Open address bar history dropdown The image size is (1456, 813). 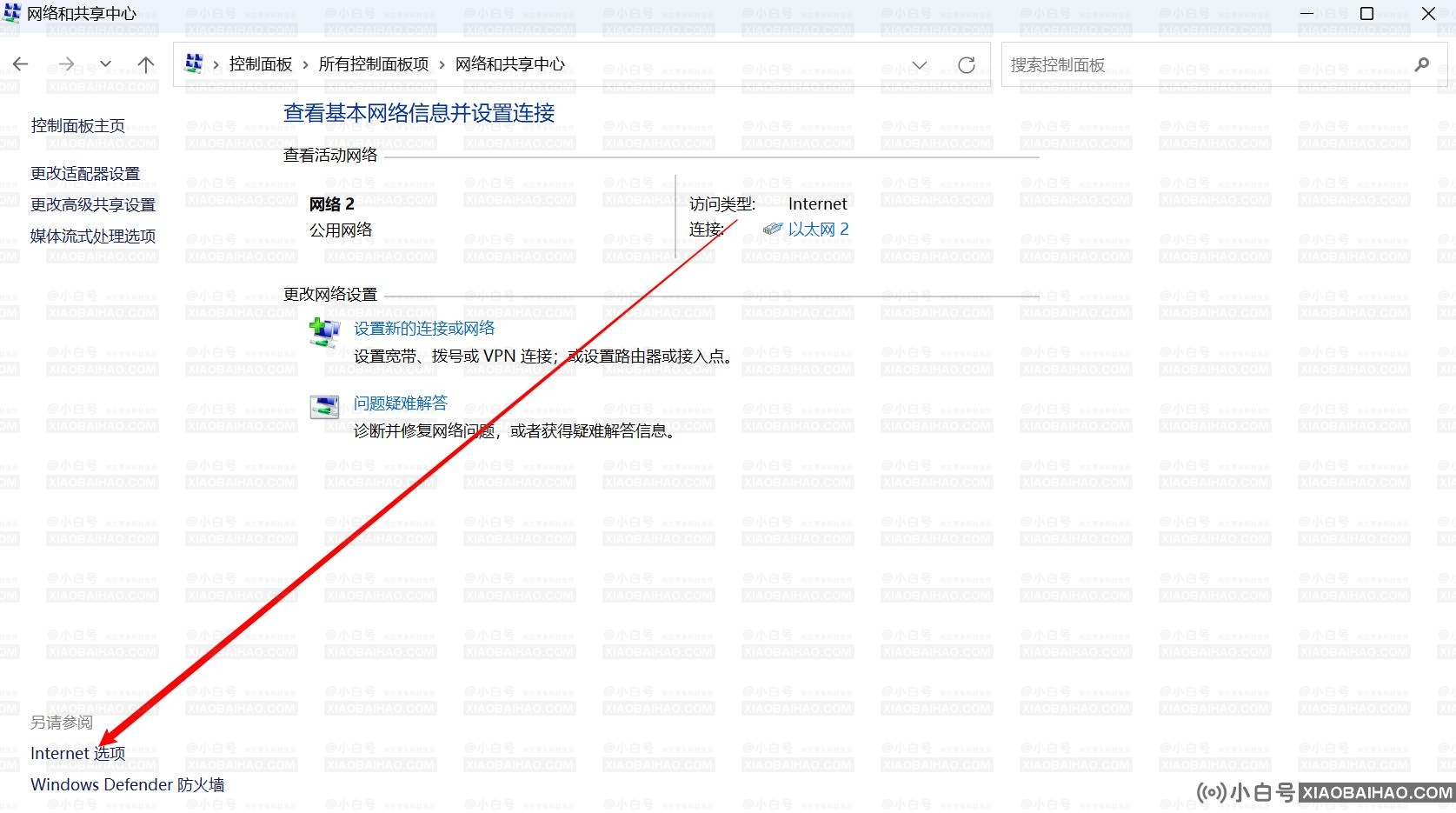click(920, 65)
